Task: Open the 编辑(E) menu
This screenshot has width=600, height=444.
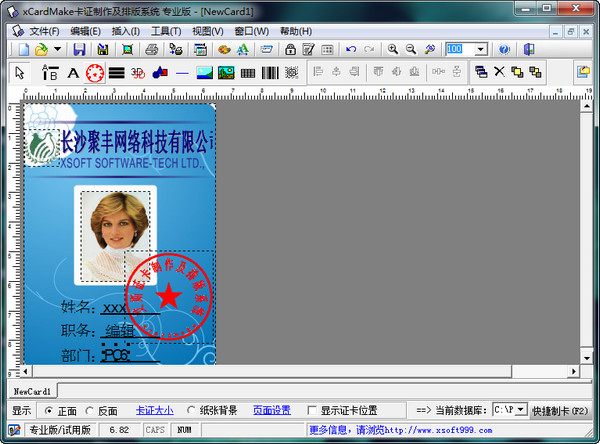Action: pyautogui.click(x=85, y=31)
